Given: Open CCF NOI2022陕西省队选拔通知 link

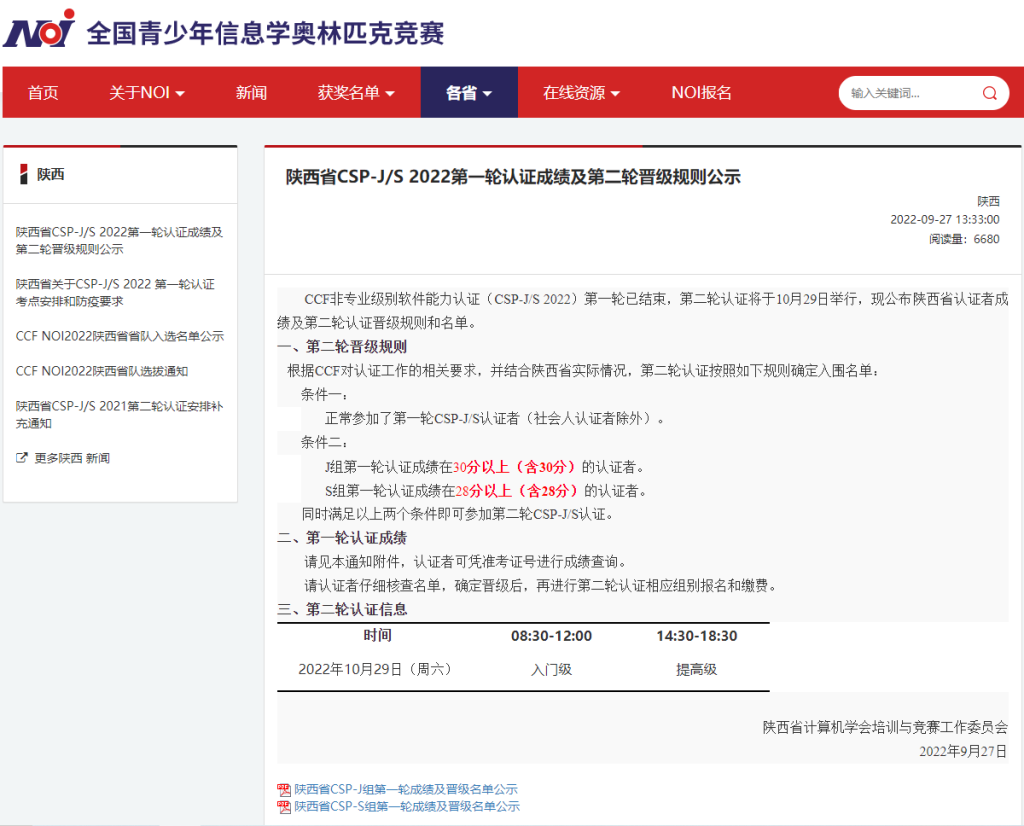Looking at the screenshot, I should 102,371.
